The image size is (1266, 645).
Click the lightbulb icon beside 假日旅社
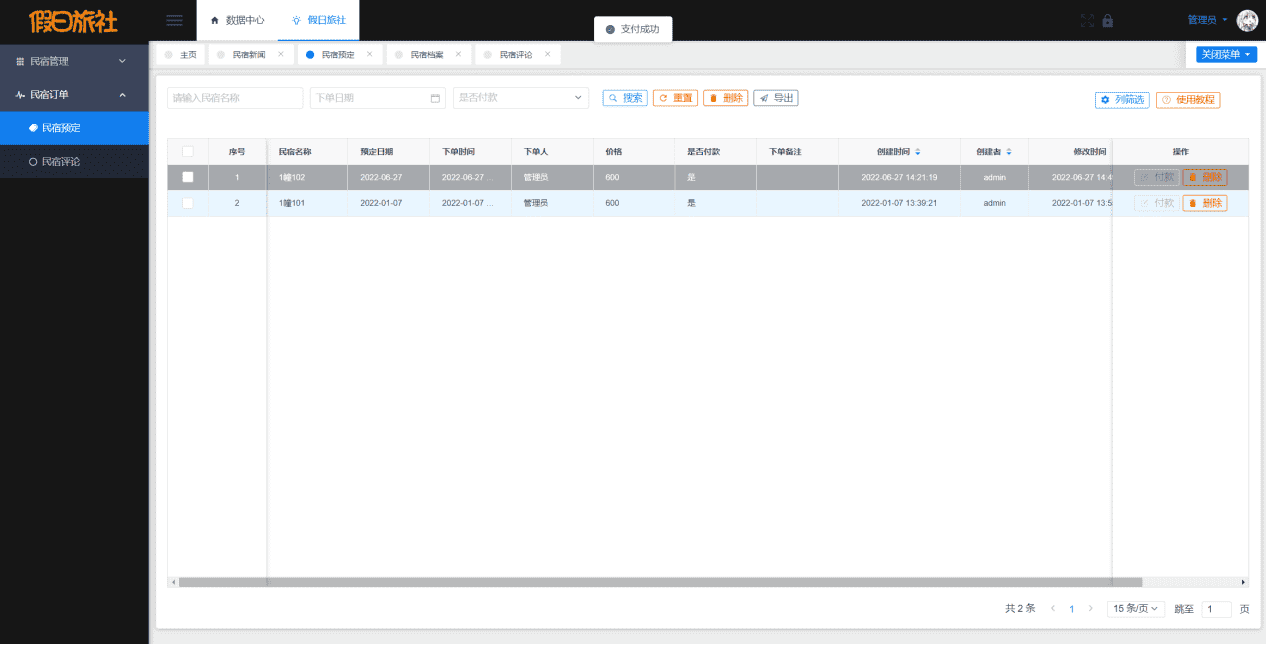point(296,20)
